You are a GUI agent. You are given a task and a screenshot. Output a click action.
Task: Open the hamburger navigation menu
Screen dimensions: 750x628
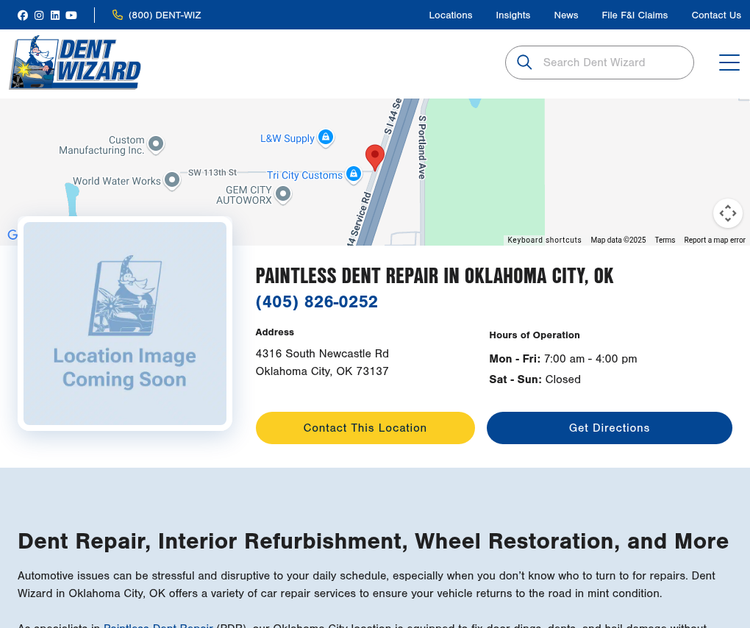729,62
